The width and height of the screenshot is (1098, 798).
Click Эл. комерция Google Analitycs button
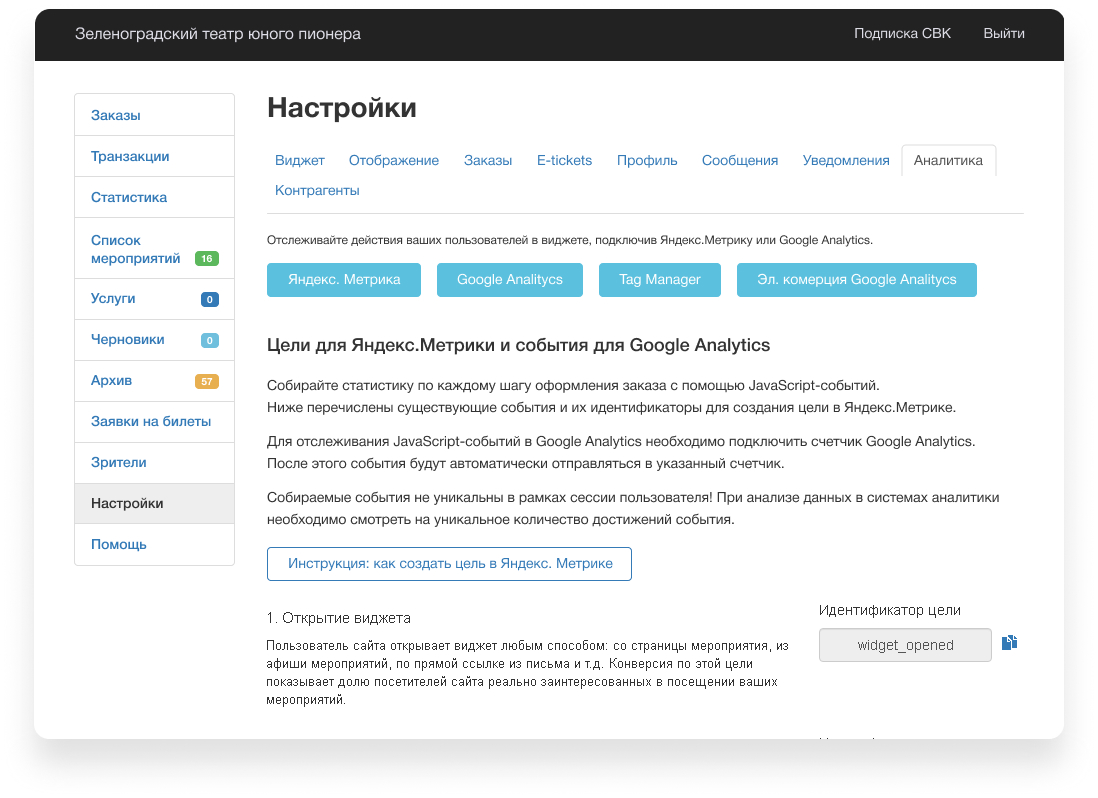pos(856,279)
